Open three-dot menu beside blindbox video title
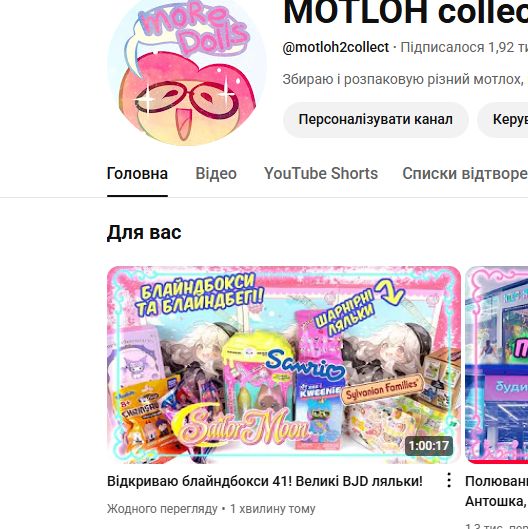Screen dimensions: 528x529 [449, 480]
